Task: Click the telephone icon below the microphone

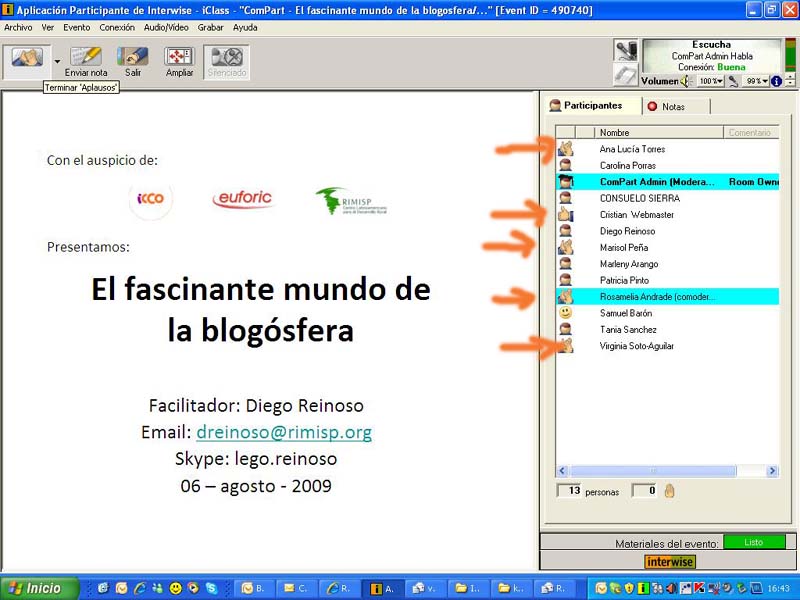Action: 626,74
